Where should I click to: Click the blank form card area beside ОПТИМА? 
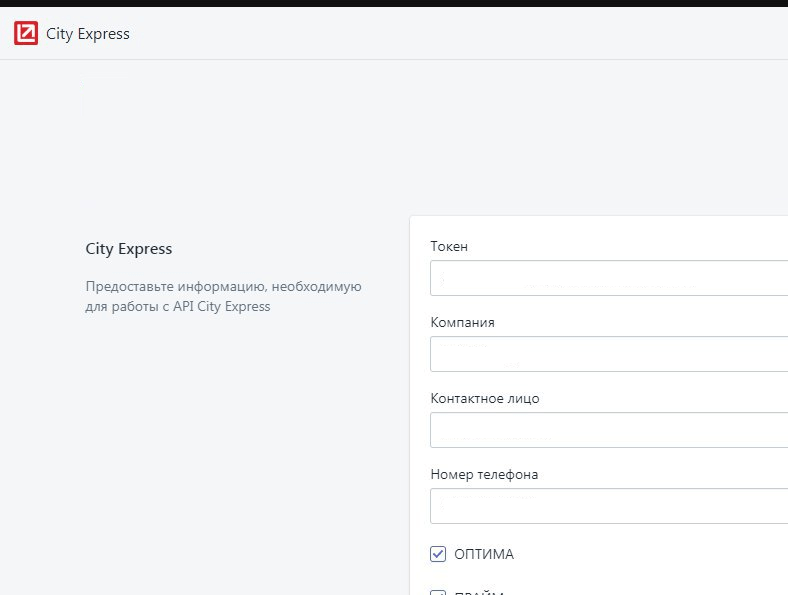point(650,554)
